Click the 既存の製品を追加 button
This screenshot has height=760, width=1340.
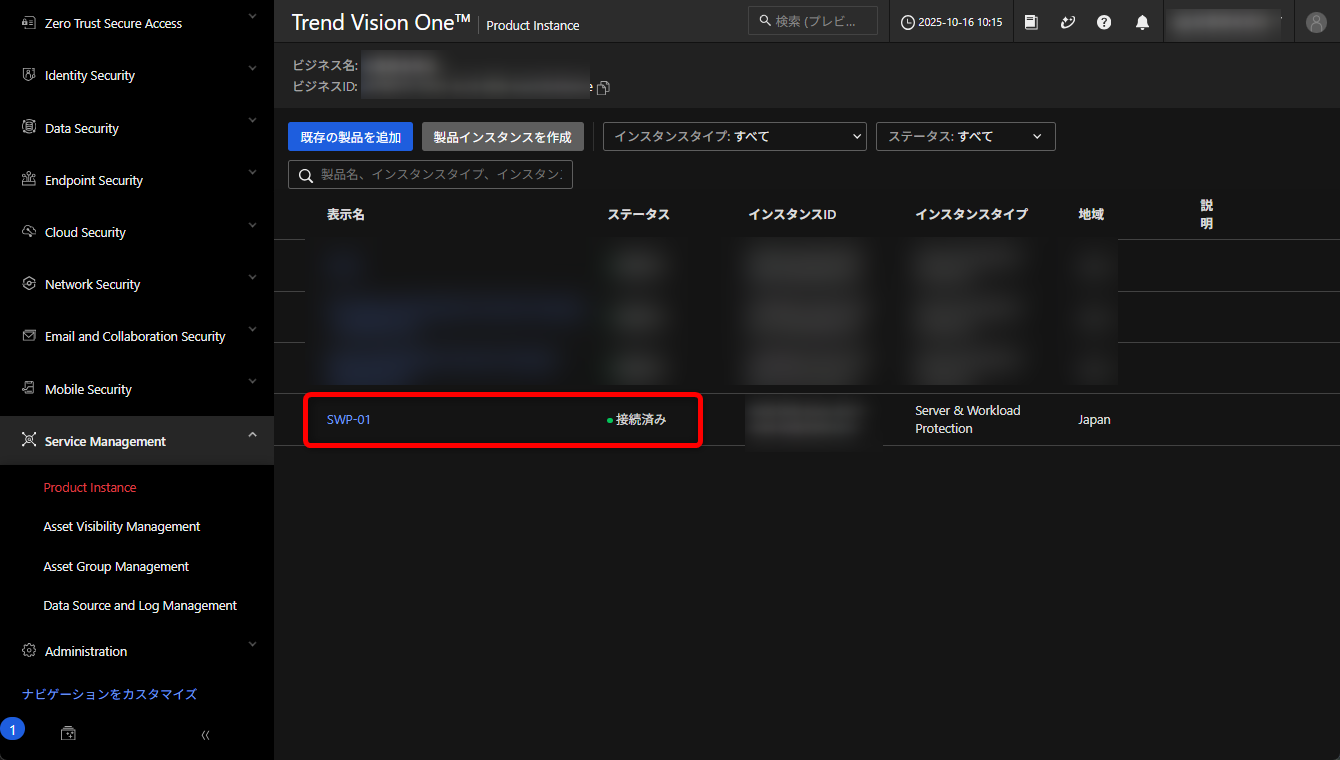(351, 137)
